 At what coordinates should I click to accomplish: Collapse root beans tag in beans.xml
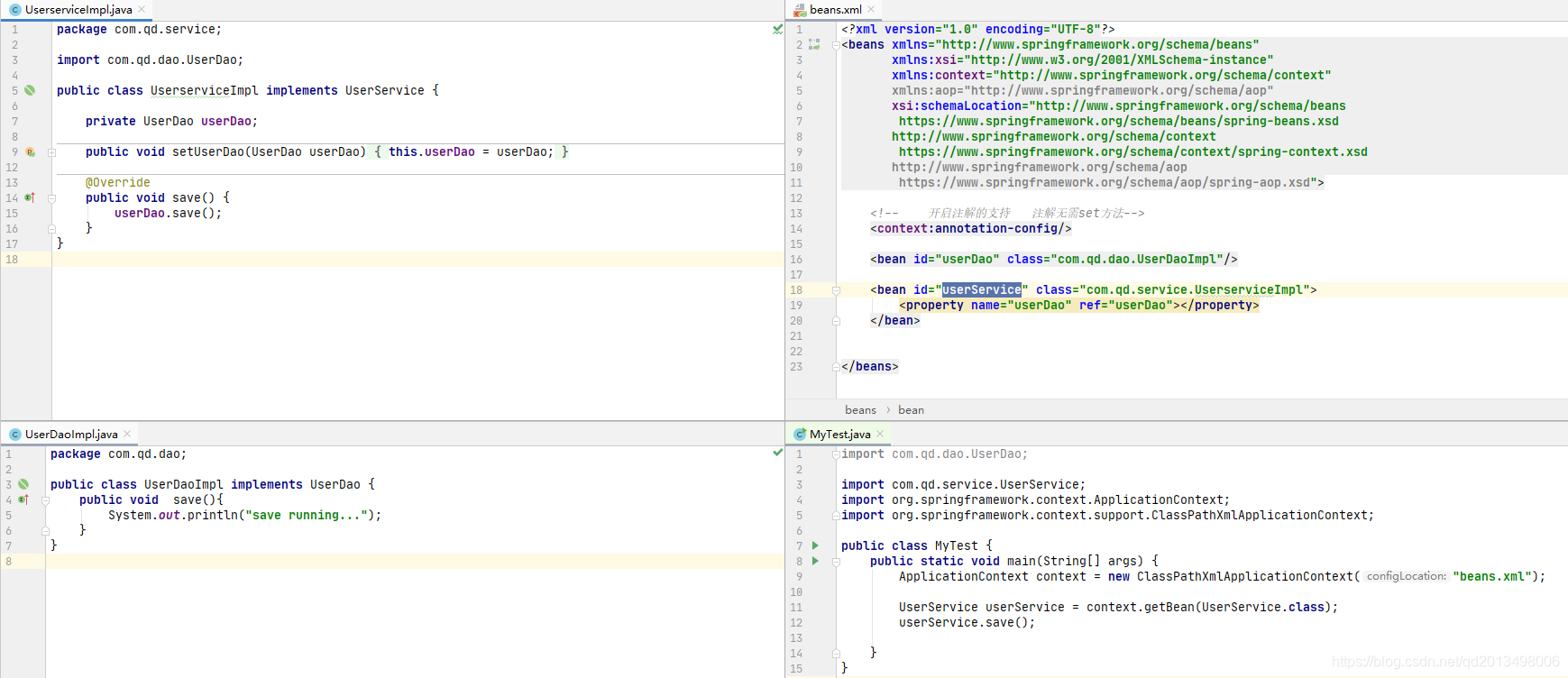(x=836, y=45)
